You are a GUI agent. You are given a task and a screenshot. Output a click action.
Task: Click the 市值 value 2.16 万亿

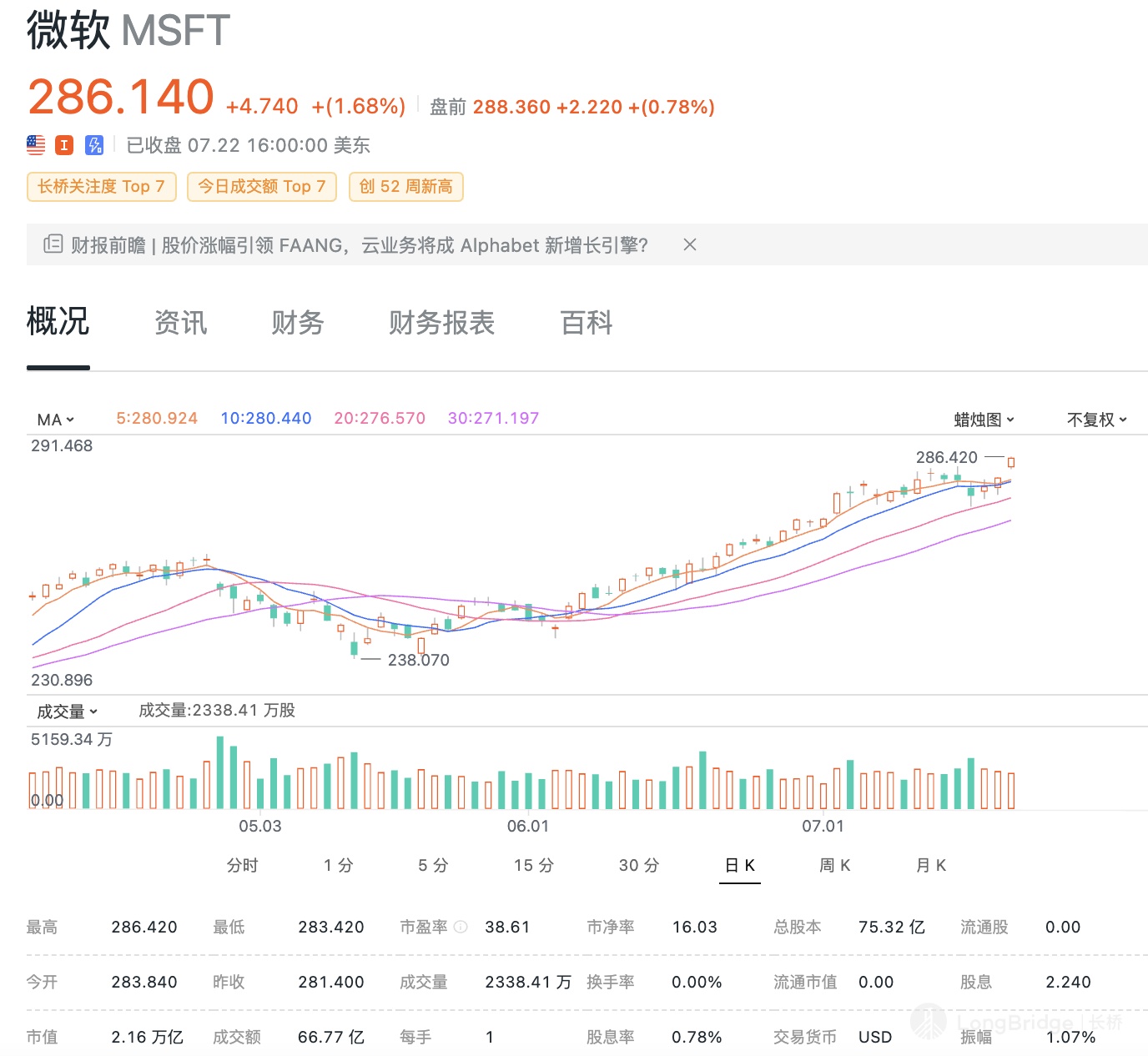[148, 1037]
